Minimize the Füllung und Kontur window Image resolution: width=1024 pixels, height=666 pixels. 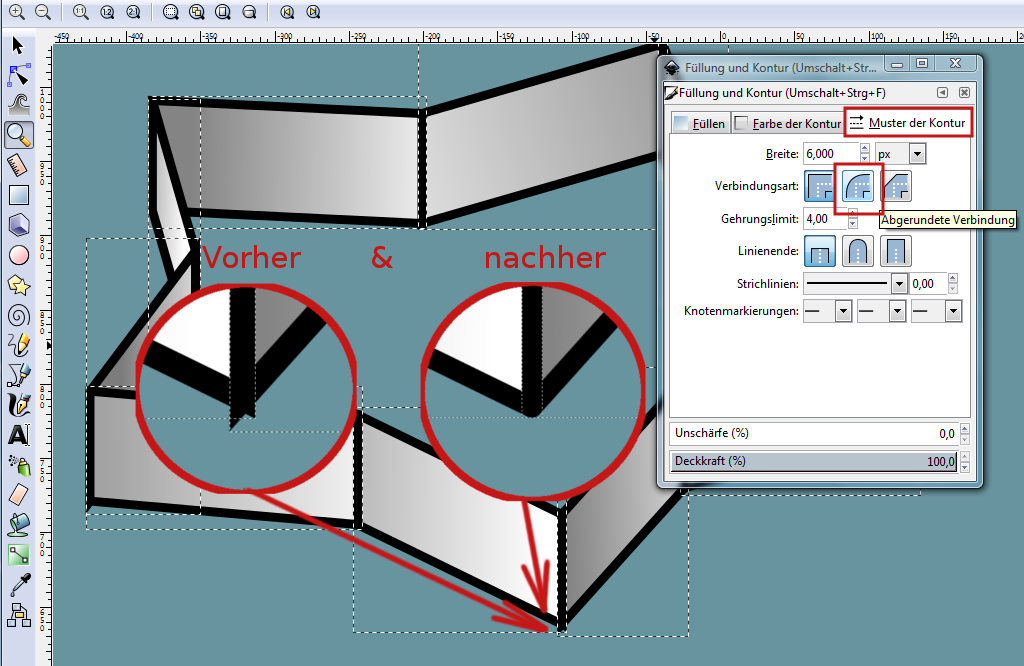897,64
